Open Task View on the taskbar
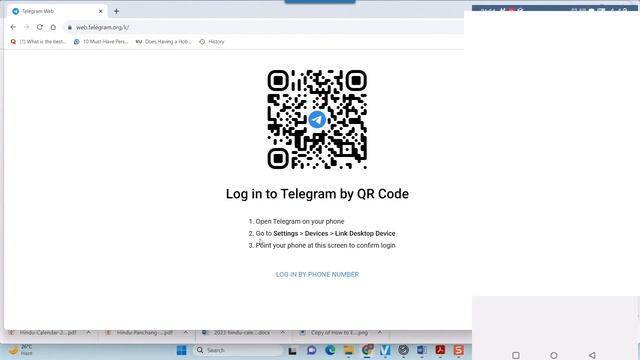Viewport: 640px width, 360px height. [292, 350]
